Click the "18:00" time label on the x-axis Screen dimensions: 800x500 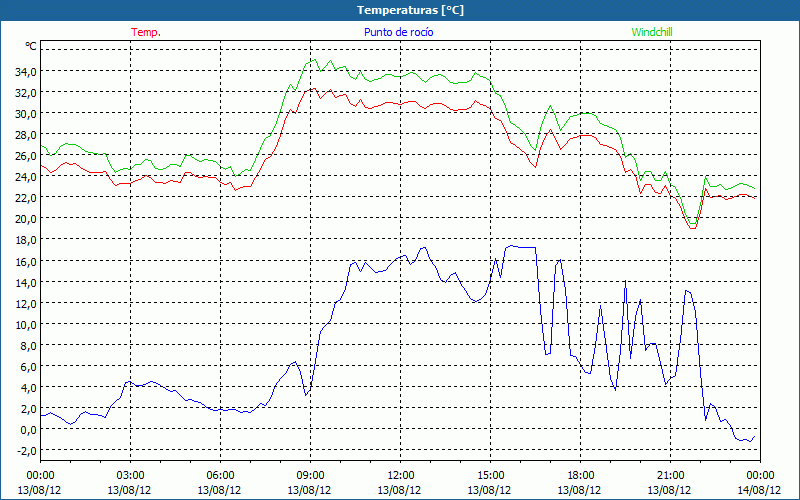(x=580, y=476)
